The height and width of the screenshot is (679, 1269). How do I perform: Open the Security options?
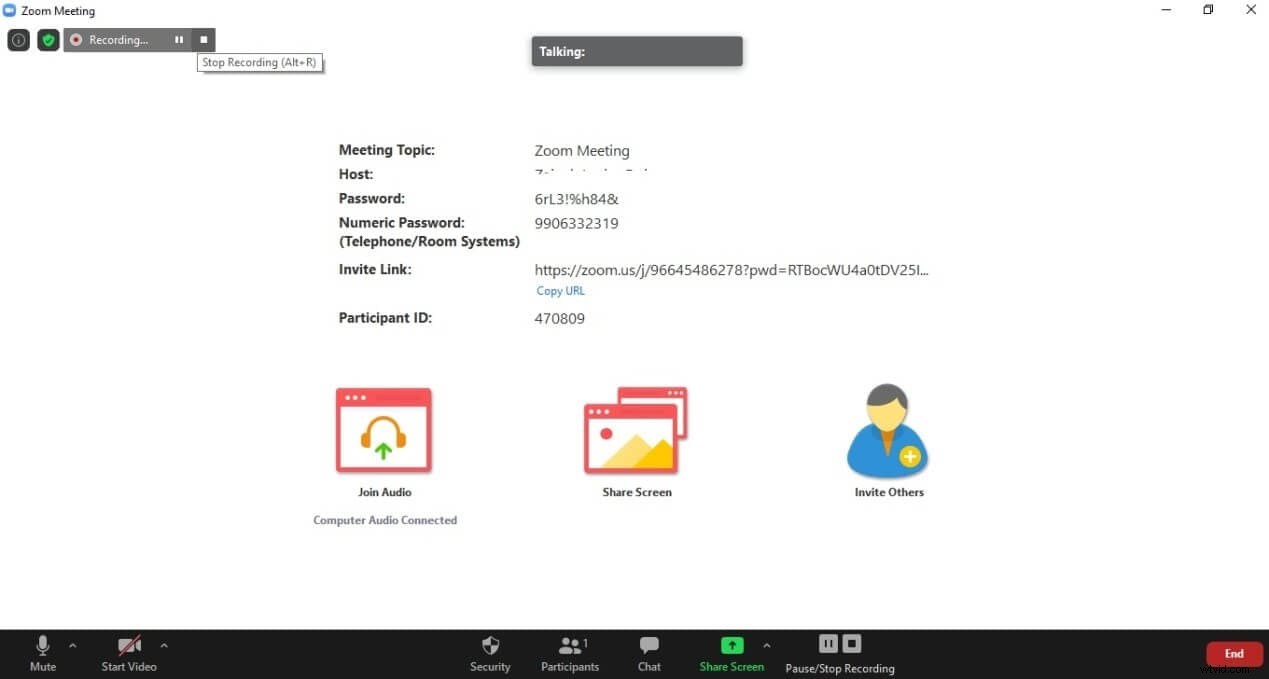pyautogui.click(x=490, y=653)
